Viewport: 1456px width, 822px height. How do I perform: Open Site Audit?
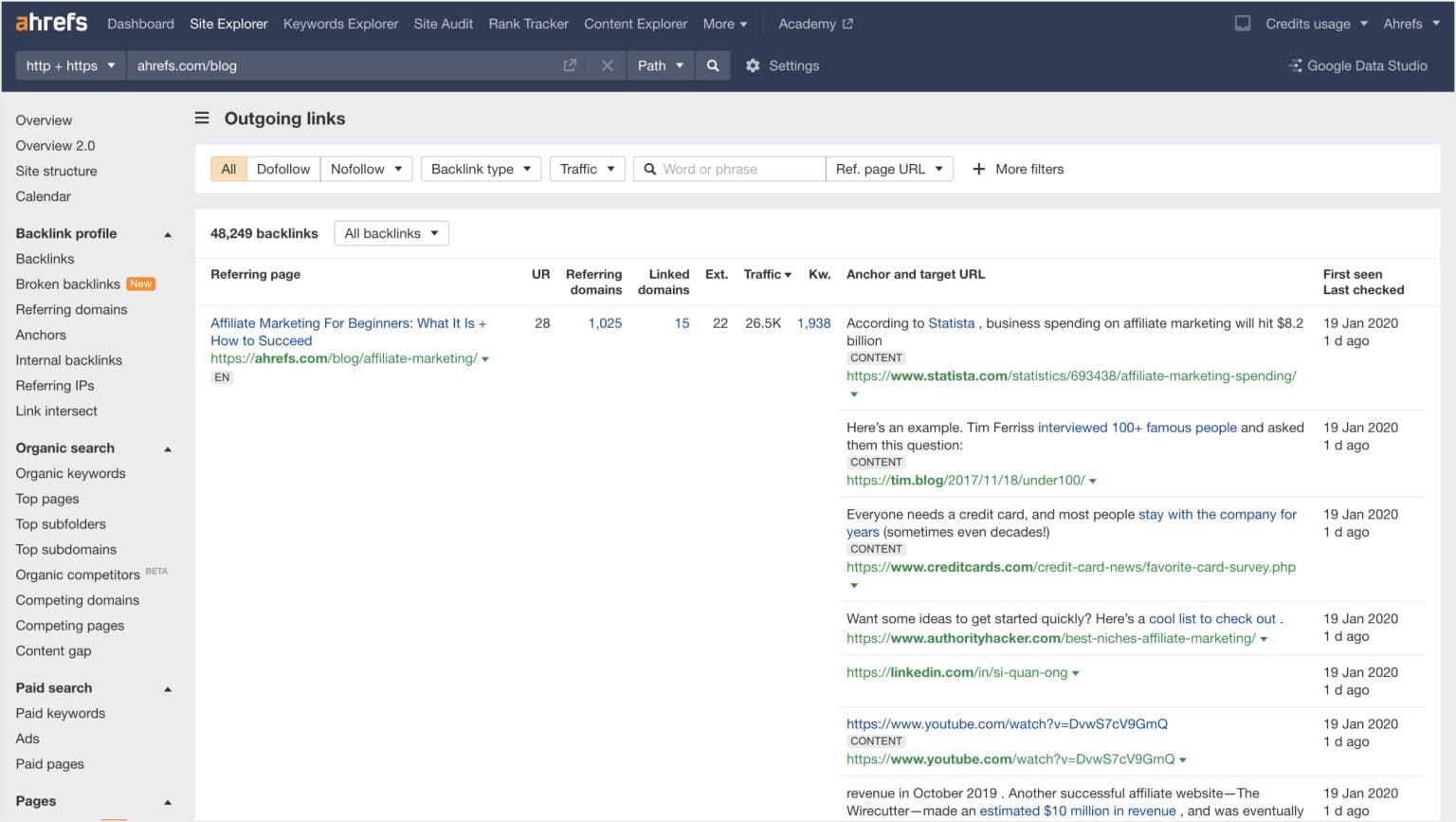pos(443,24)
